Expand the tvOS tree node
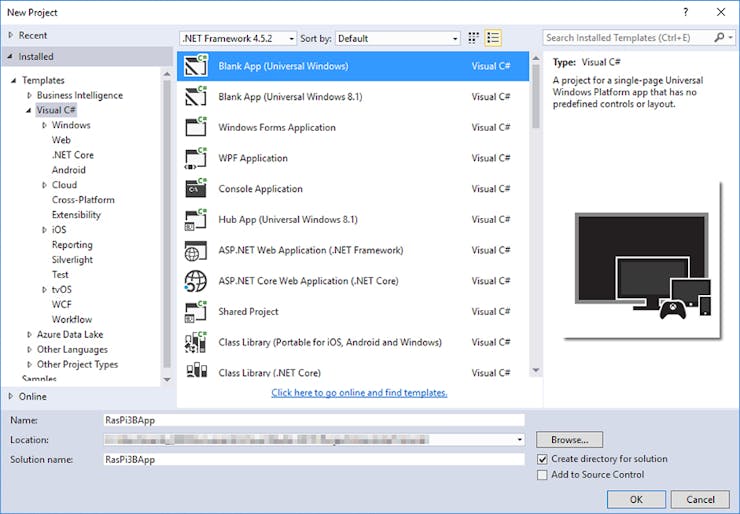 point(44,290)
